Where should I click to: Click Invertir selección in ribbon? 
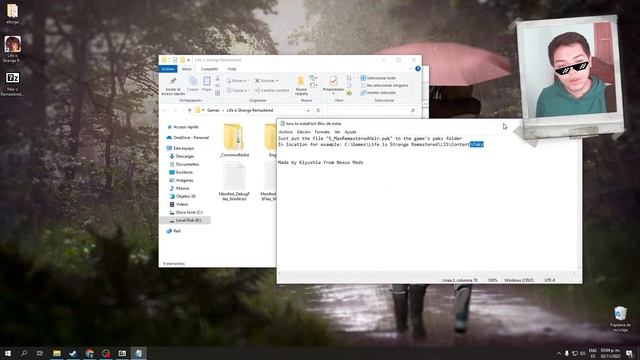(x=378, y=93)
